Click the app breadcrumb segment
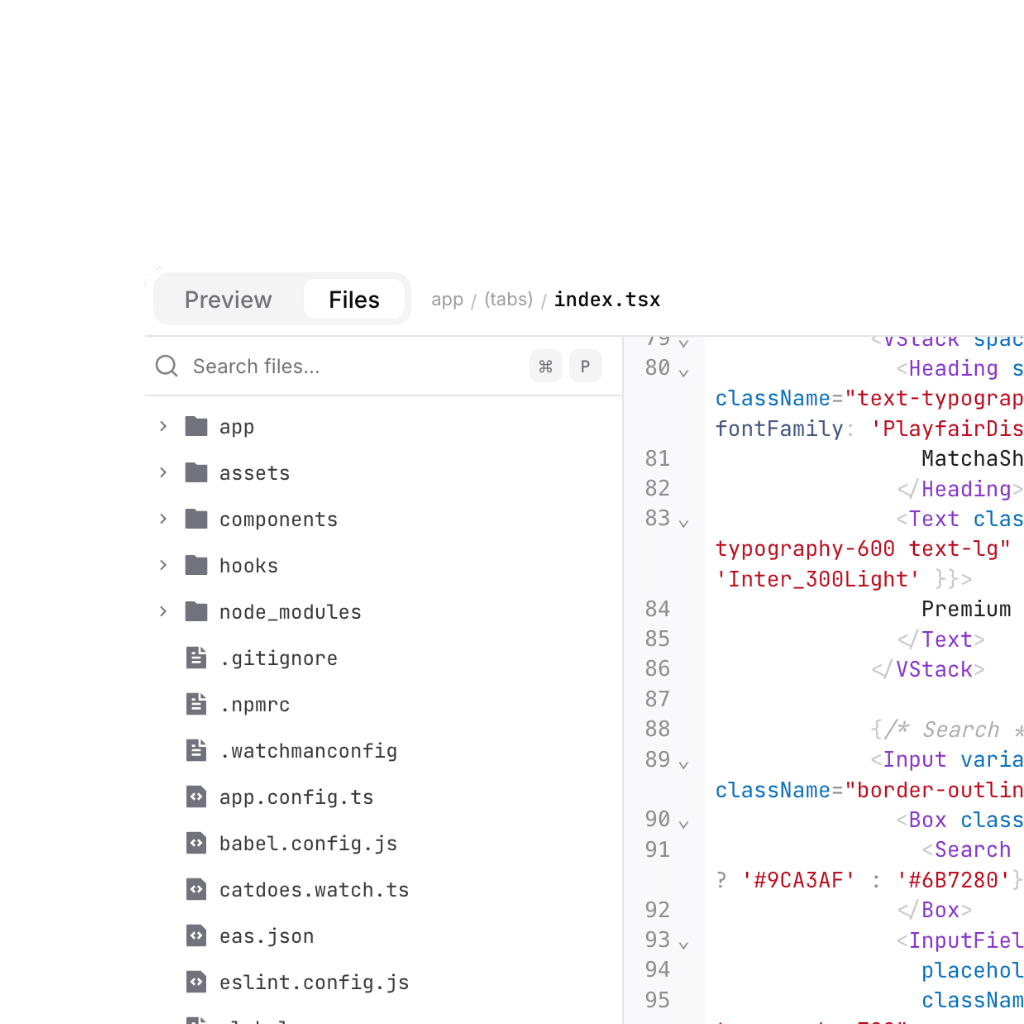The height and width of the screenshot is (1024, 1024). pos(447,300)
